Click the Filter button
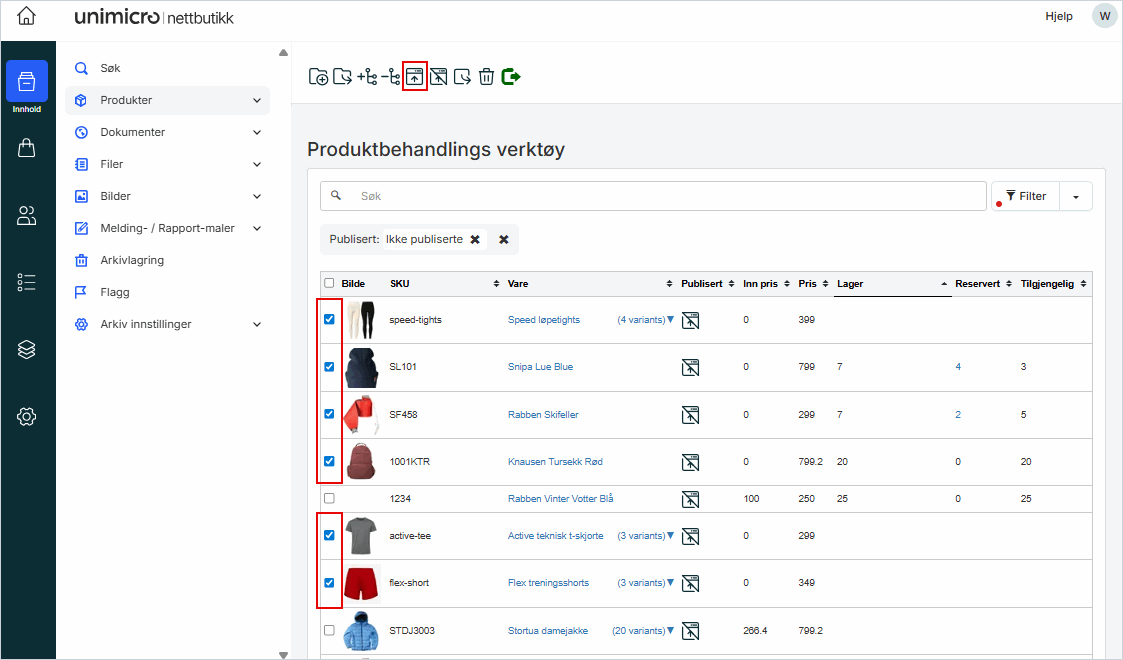The image size is (1123, 660). [1025, 196]
